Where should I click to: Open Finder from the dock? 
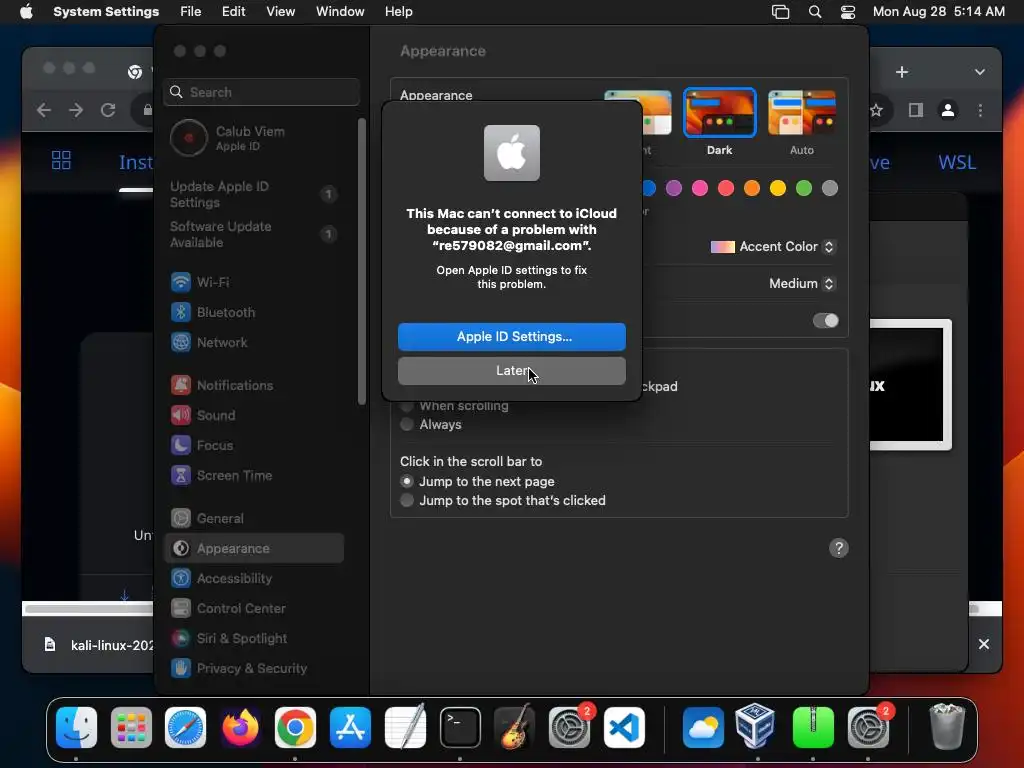[76, 728]
